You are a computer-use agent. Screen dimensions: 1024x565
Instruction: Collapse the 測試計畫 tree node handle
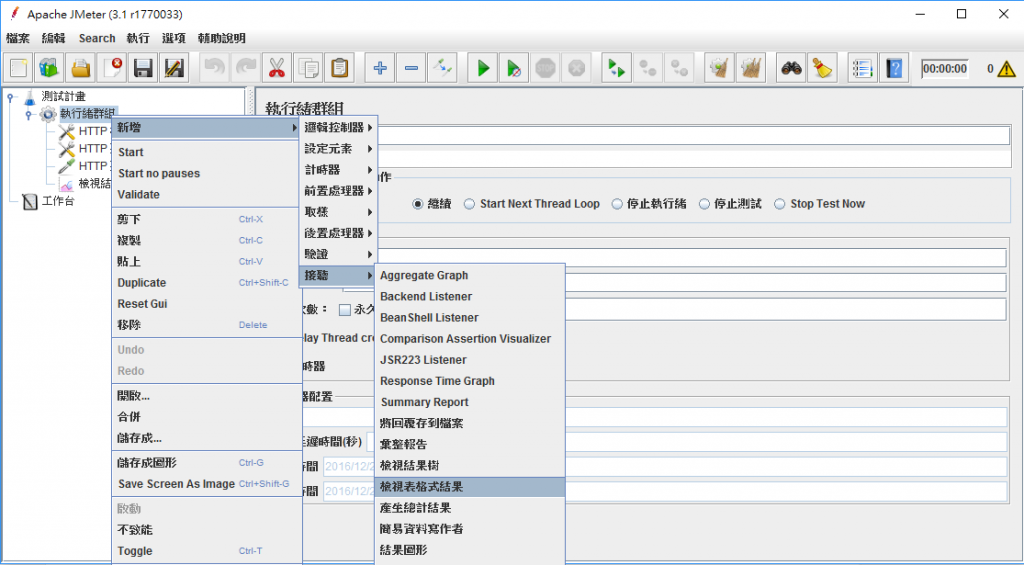tap(10, 98)
